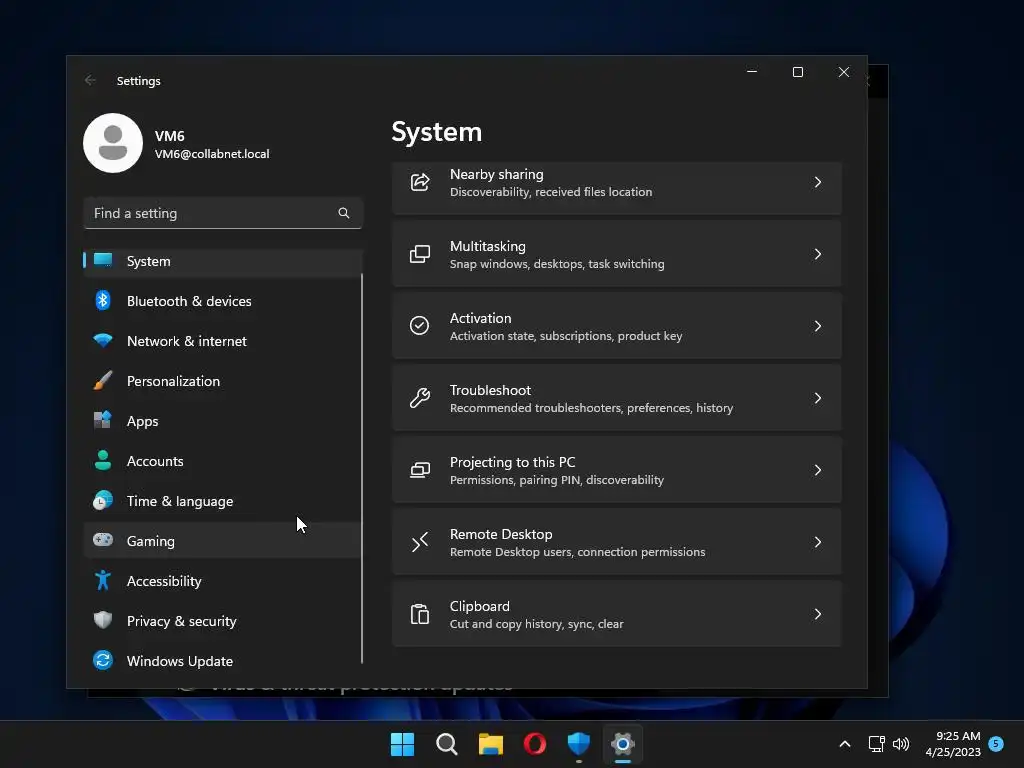This screenshot has width=1024, height=768.
Task: Click the Bluetooth icon in sidebar
Action: [103, 300]
